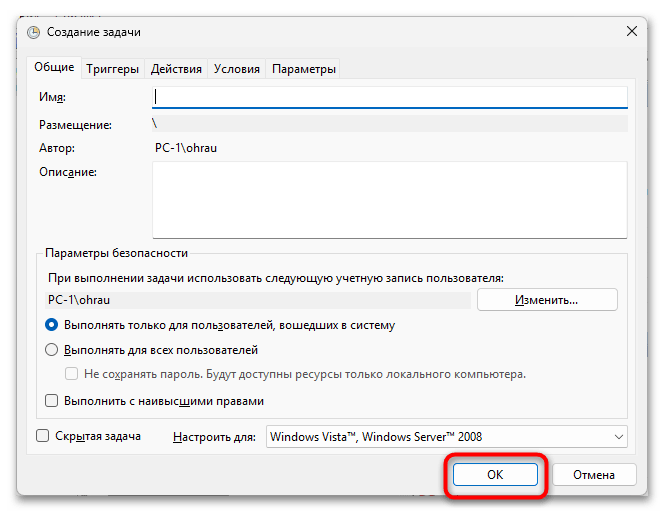This screenshot has width=664, height=512.
Task: Click the Изменить... button
Action: 547,300
